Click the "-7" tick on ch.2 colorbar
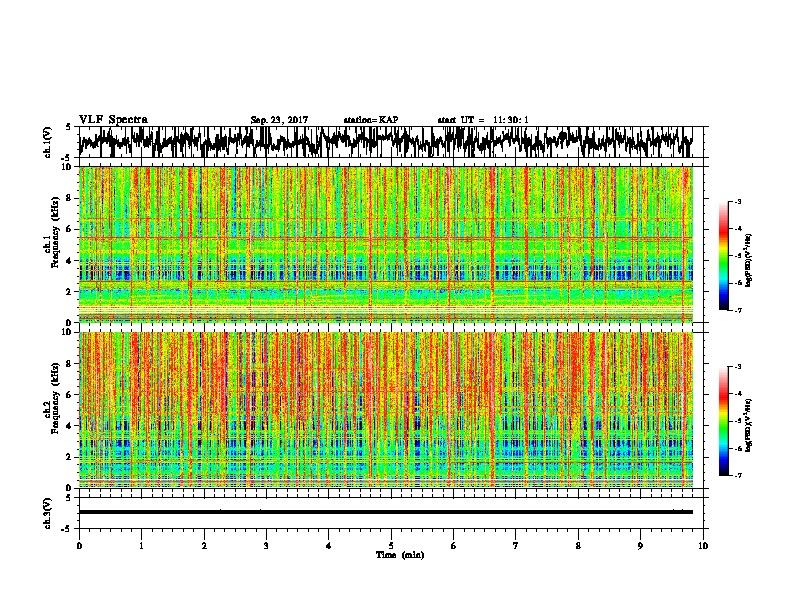This screenshot has width=792, height=612. coord(738,475)
